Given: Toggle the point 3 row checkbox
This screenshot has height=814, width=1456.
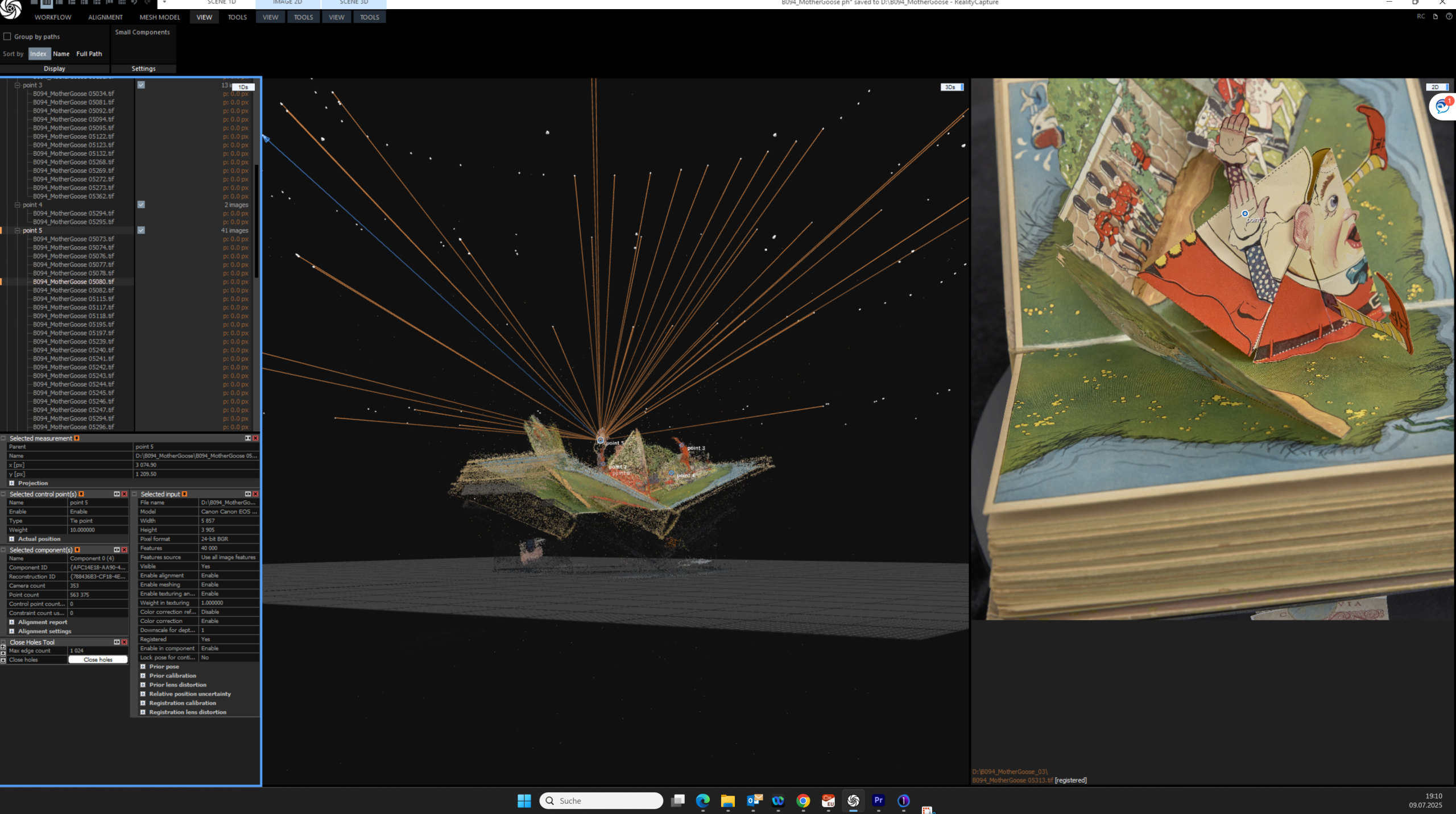Looking at the screenshot, I should coord(141,85).
